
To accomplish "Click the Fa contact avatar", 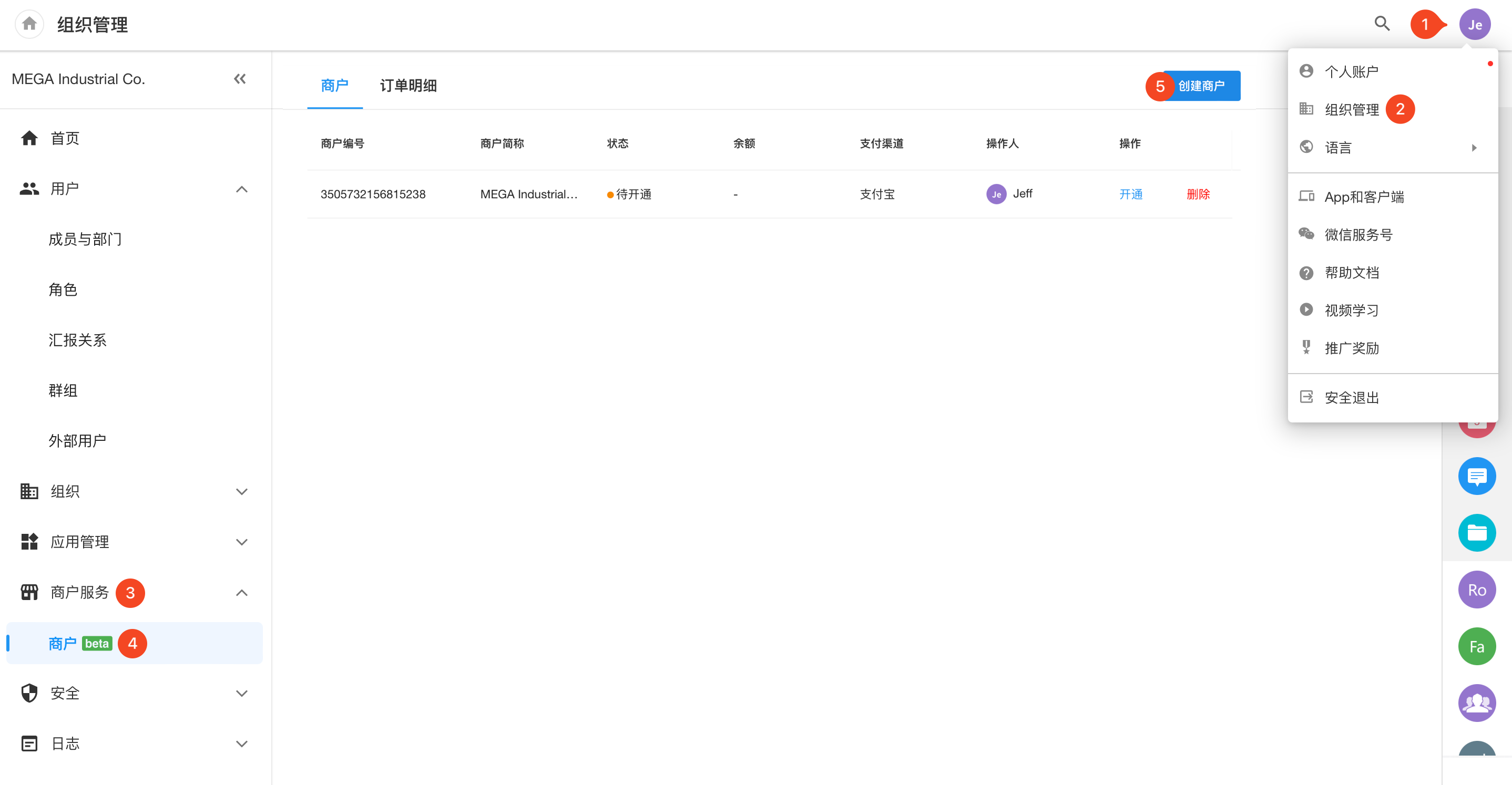I will point(1476,646).
